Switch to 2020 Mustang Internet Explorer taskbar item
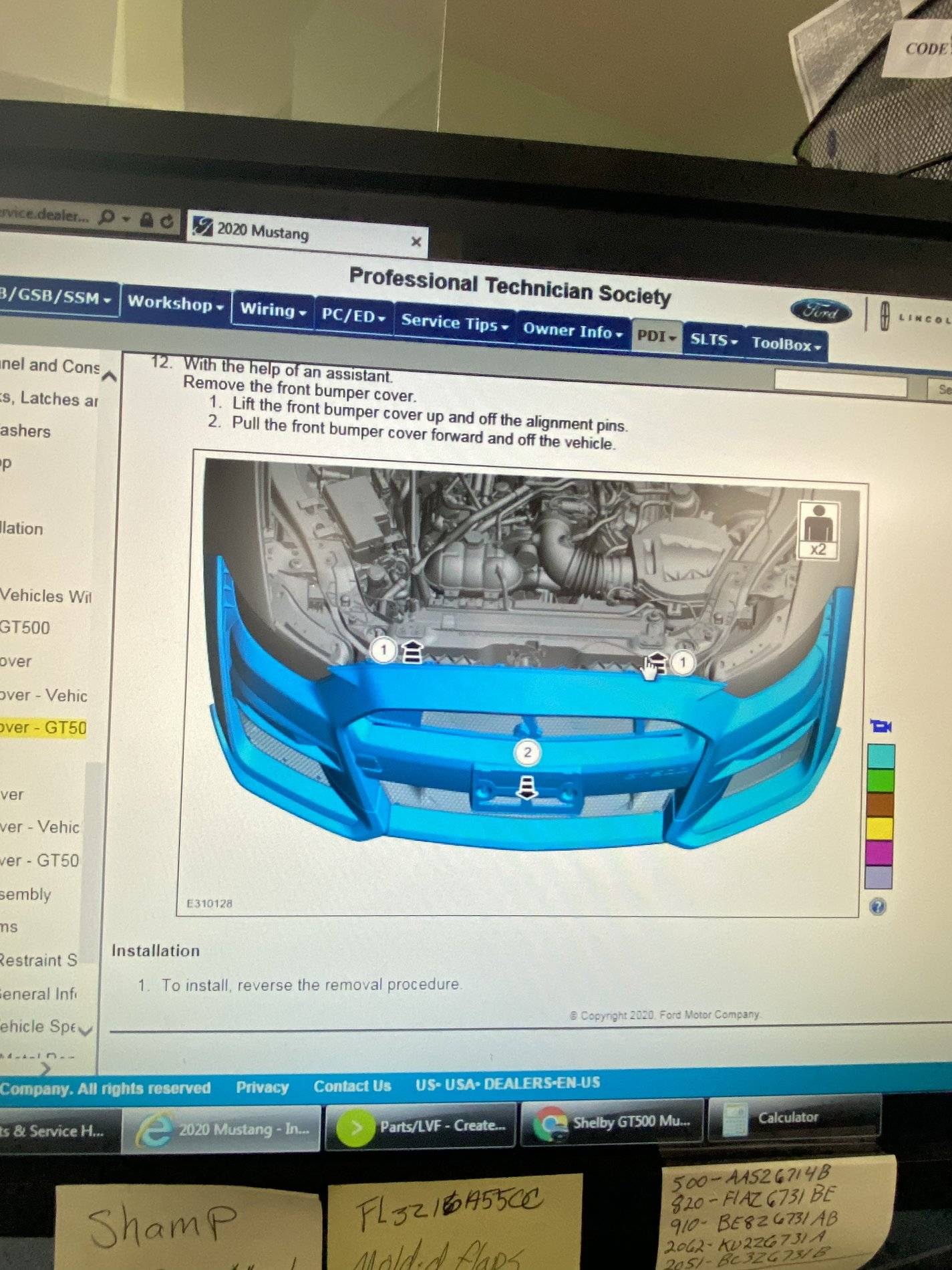 pos(222,1130)
